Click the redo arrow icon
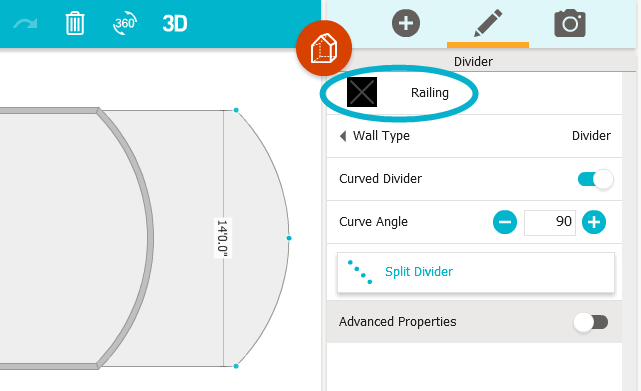The width and height of the screenshot is (641, 391). [25, 24]
